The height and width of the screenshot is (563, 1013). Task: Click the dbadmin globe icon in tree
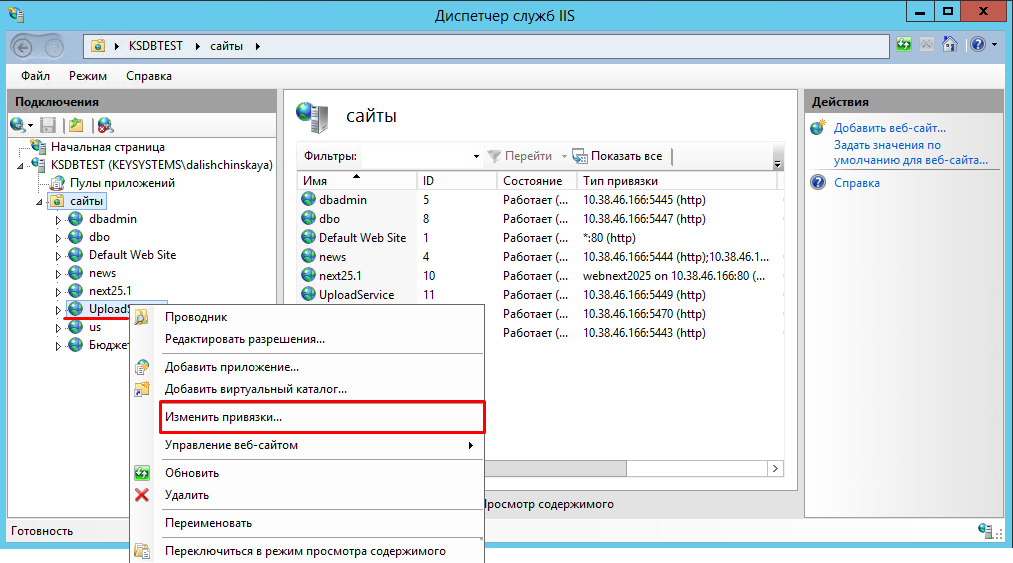(x=76, y=218)
